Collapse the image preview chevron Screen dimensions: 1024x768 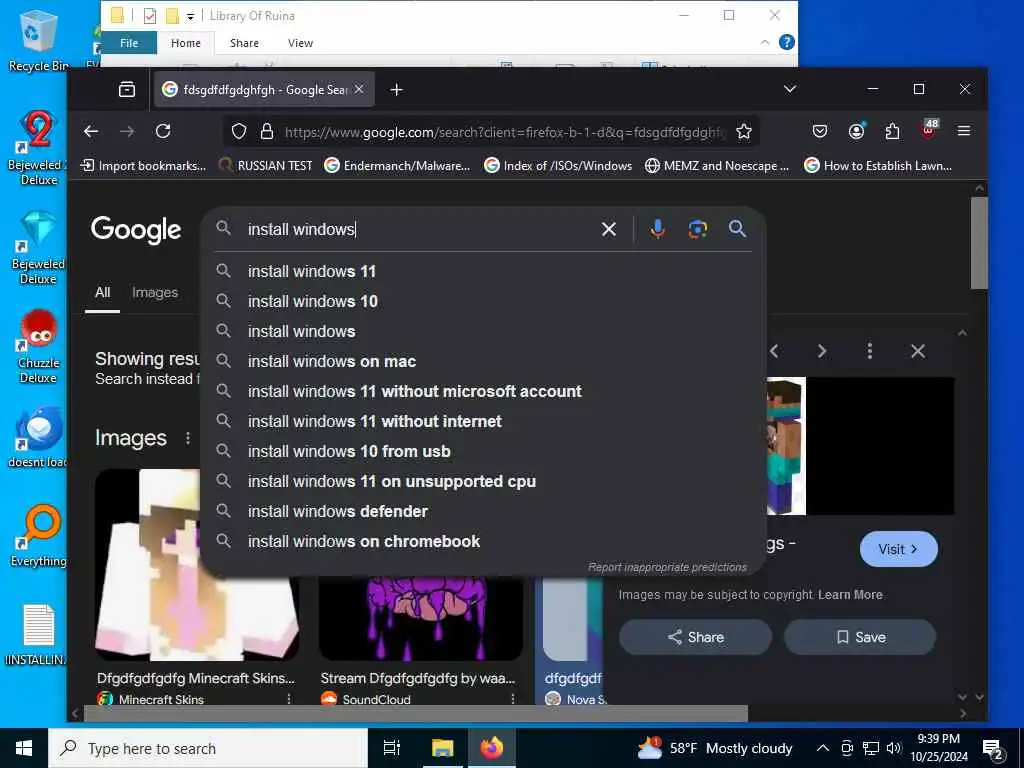pyautogui.click(x=962, y=333)
